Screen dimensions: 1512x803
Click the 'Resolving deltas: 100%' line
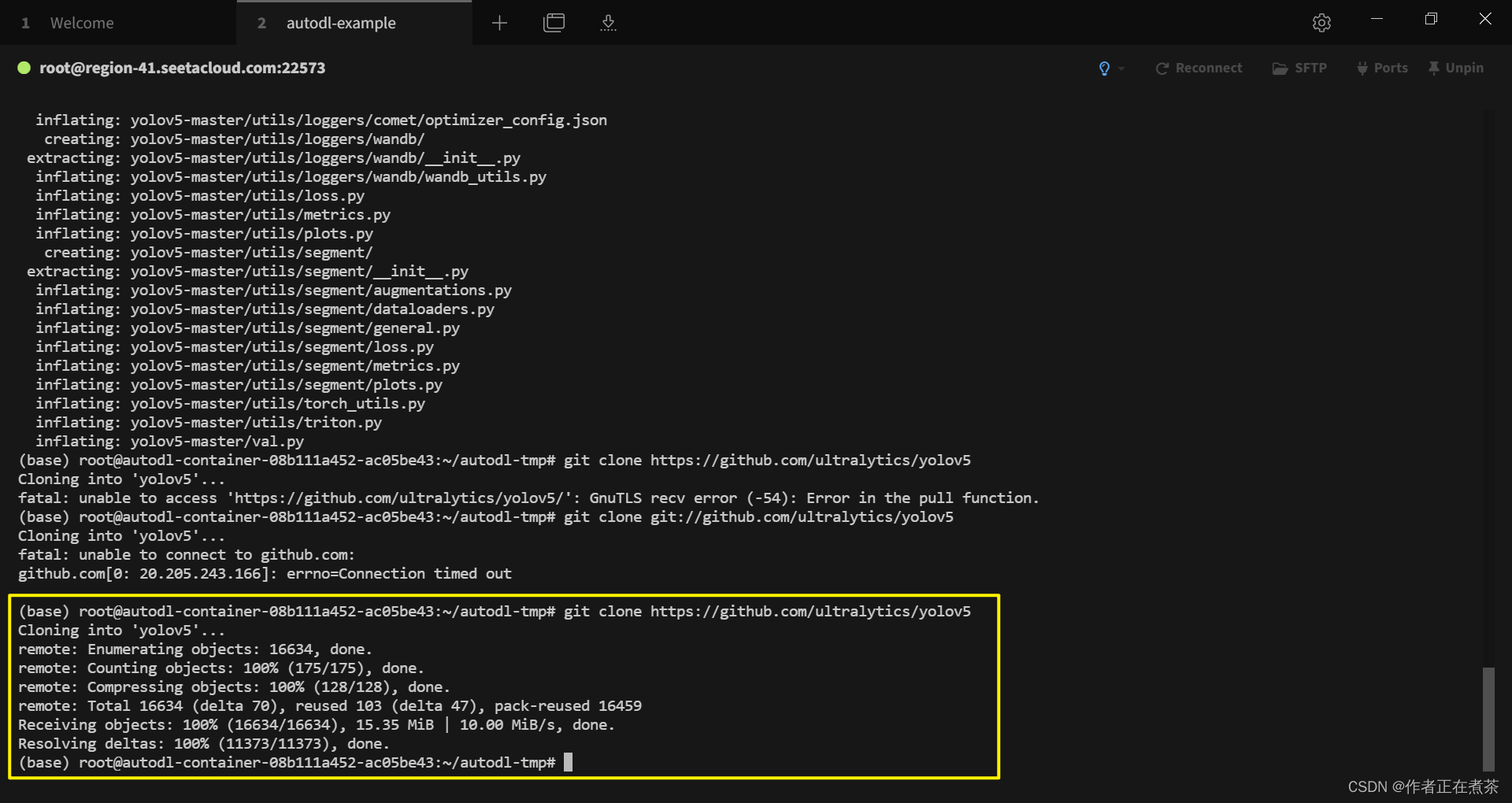(x=203, y=744)
